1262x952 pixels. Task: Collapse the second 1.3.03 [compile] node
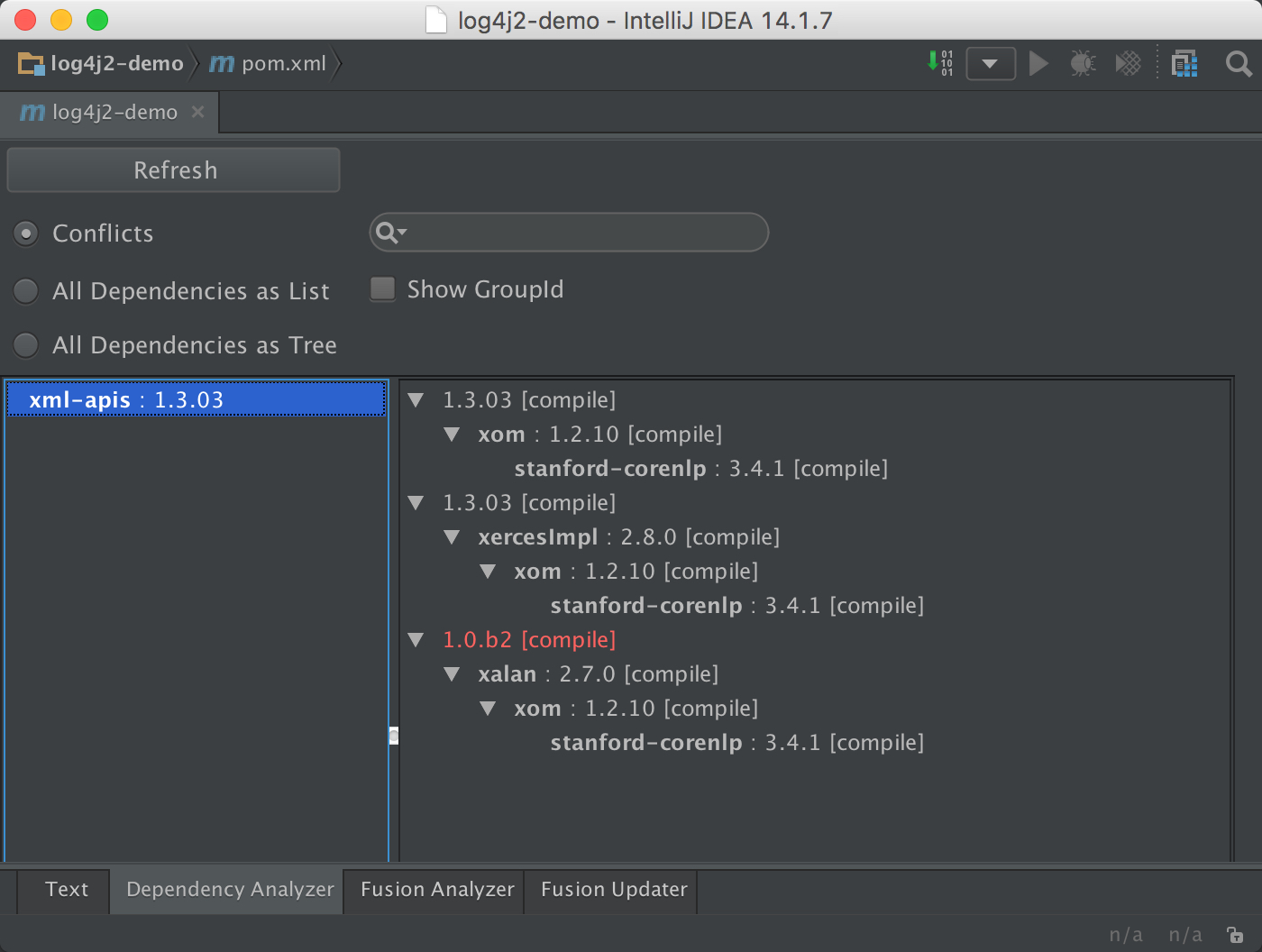(416, 503)
